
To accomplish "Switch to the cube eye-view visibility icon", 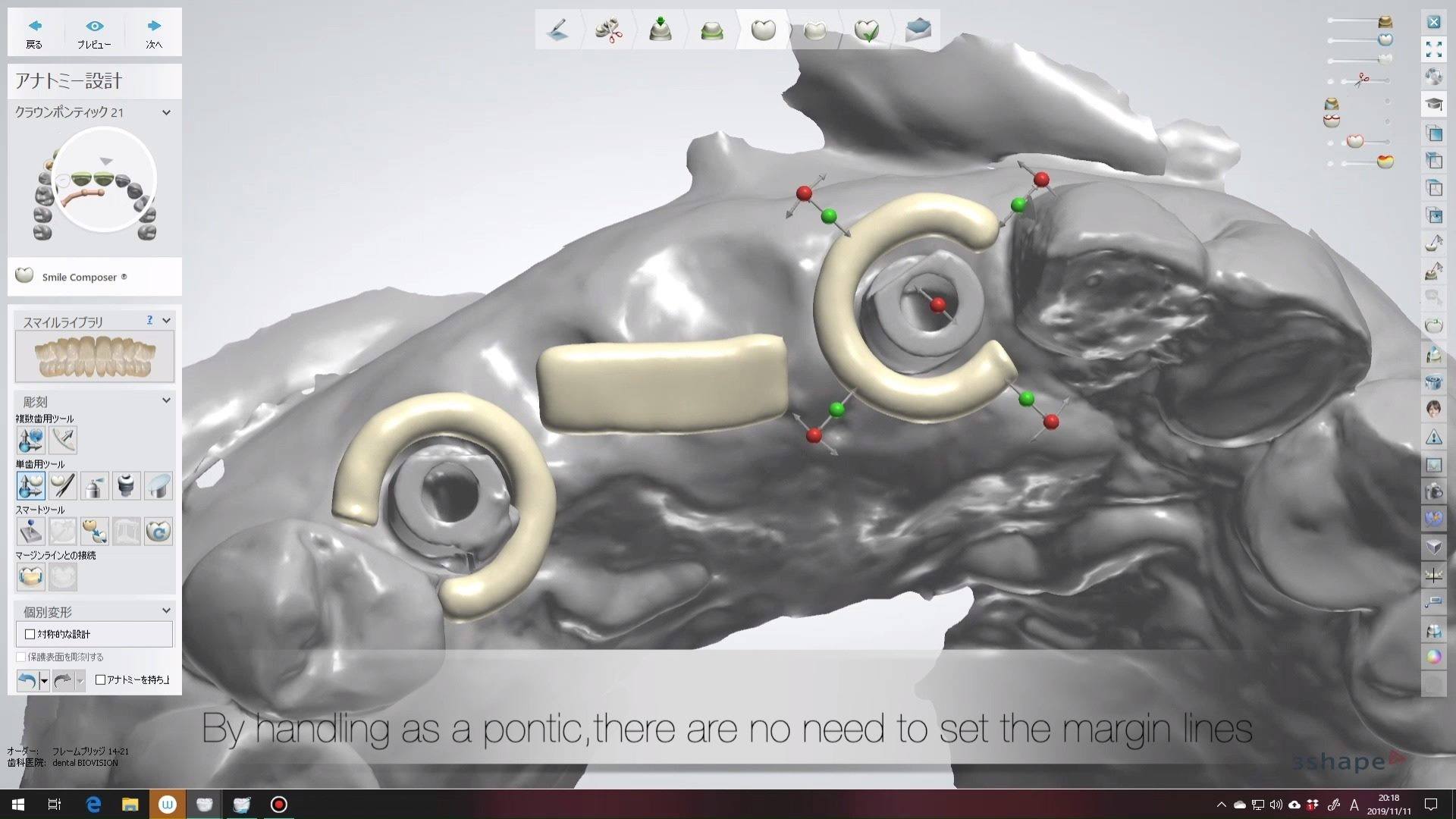I will click(1433, 215).
